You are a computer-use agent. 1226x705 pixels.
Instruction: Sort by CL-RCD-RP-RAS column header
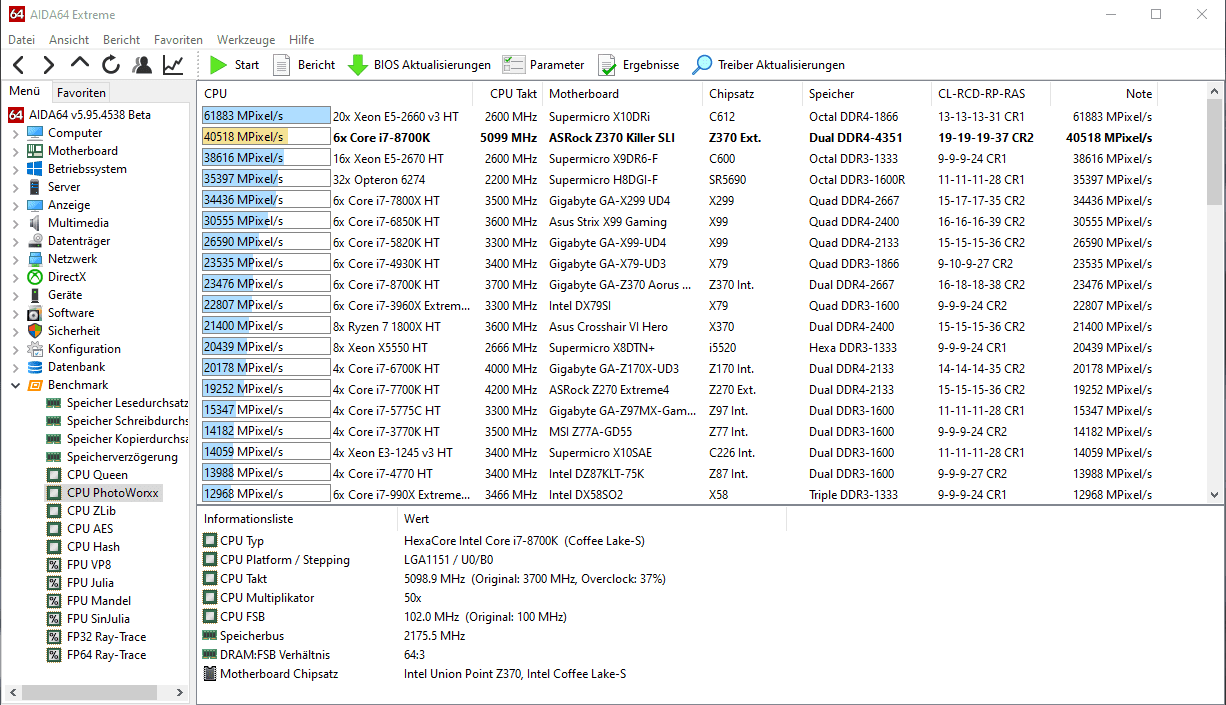tap(992, 94)
